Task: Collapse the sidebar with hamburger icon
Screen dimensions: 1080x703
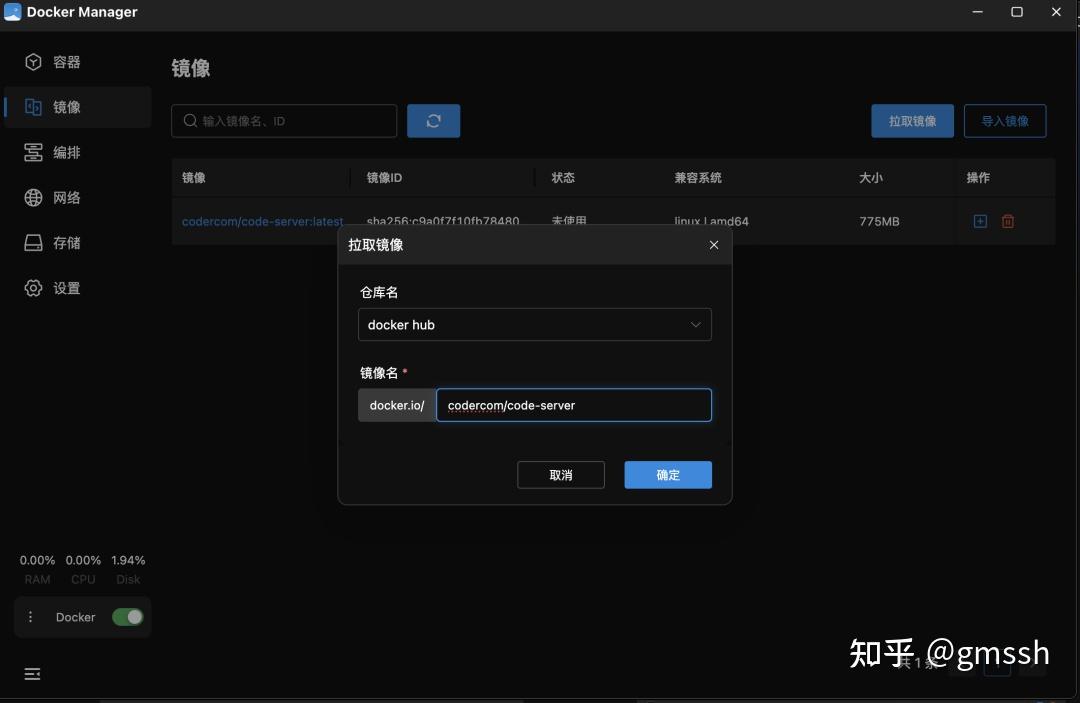Action: pyautogui.click(x=32, y=673)
